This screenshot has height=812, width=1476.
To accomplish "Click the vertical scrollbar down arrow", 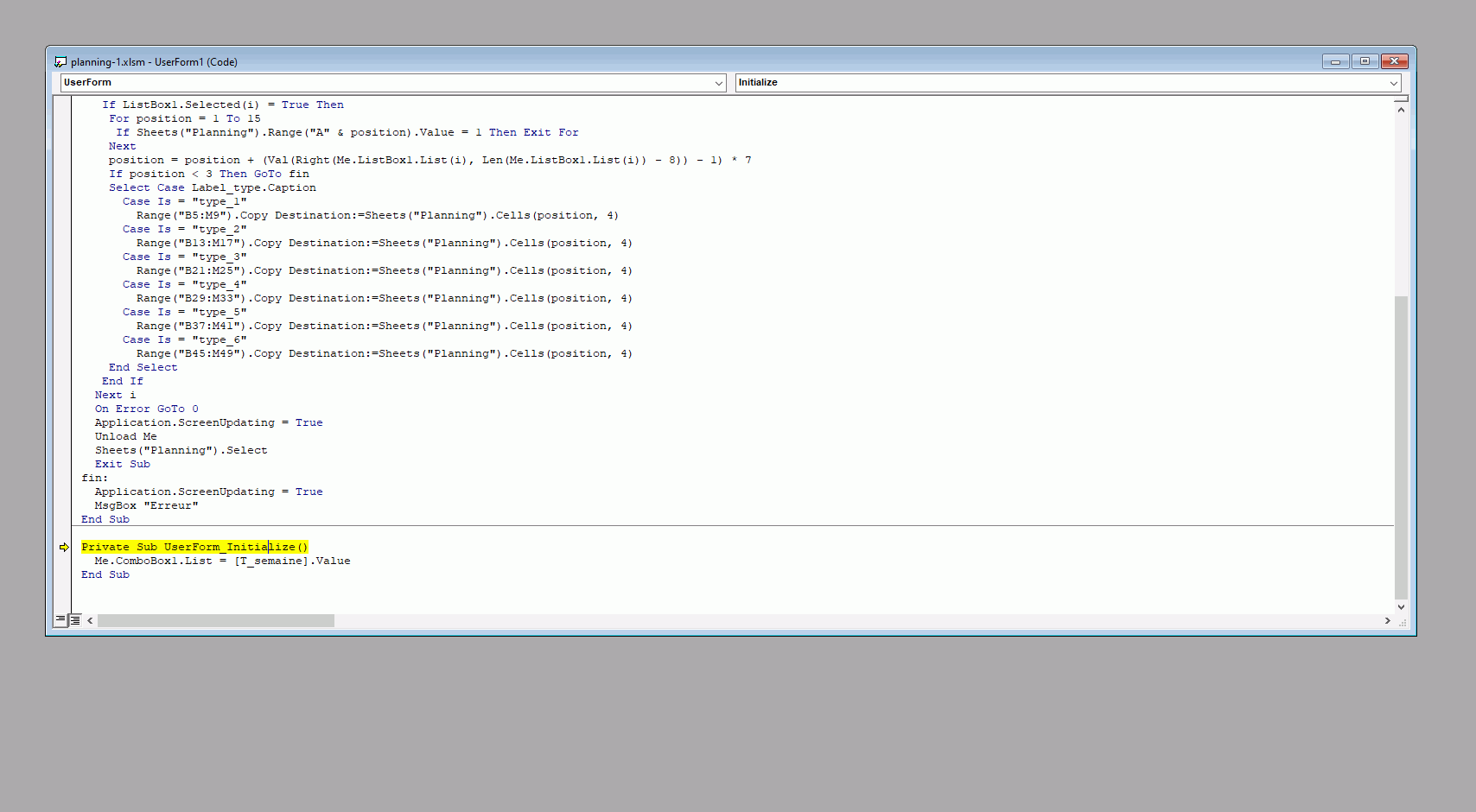I will click(x=1401, y=607).
